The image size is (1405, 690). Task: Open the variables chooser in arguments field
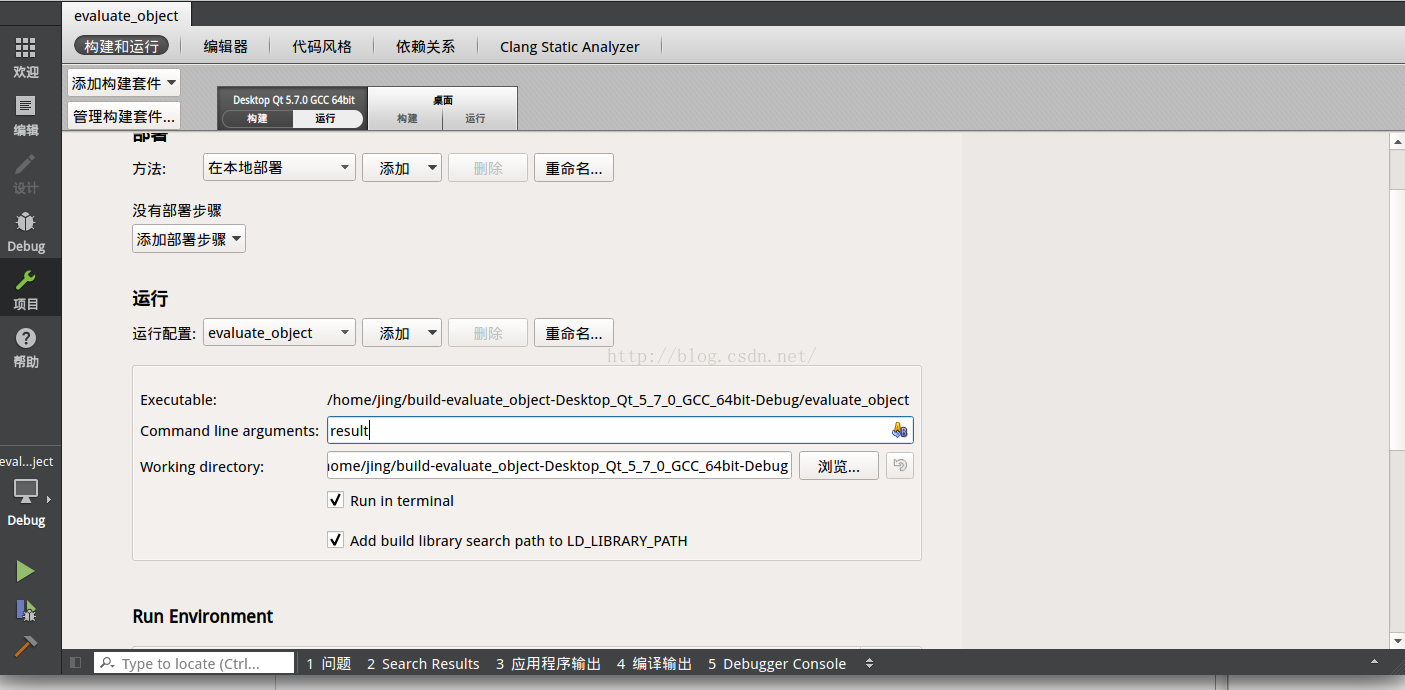coord(899,430)
